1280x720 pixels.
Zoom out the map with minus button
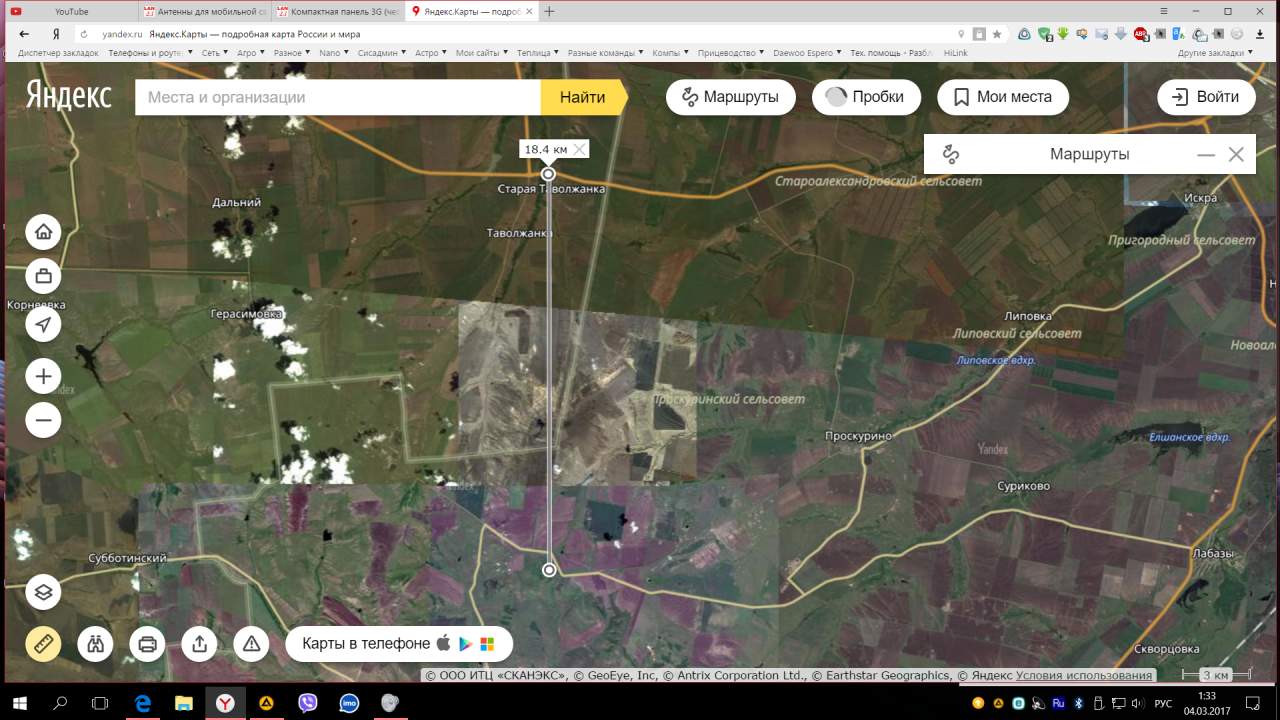tap(43, 421)
